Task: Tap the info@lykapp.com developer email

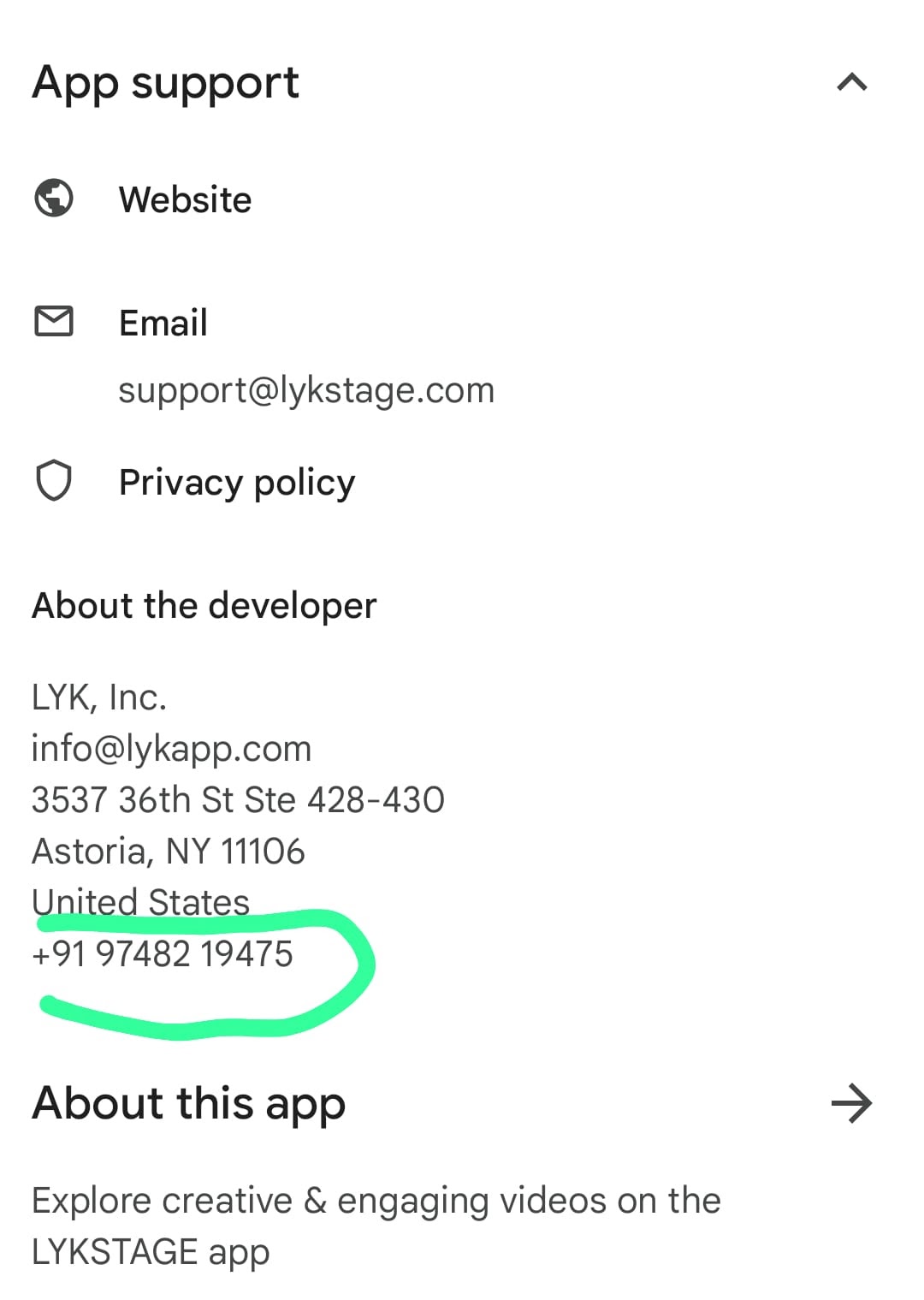Action: 171,749
